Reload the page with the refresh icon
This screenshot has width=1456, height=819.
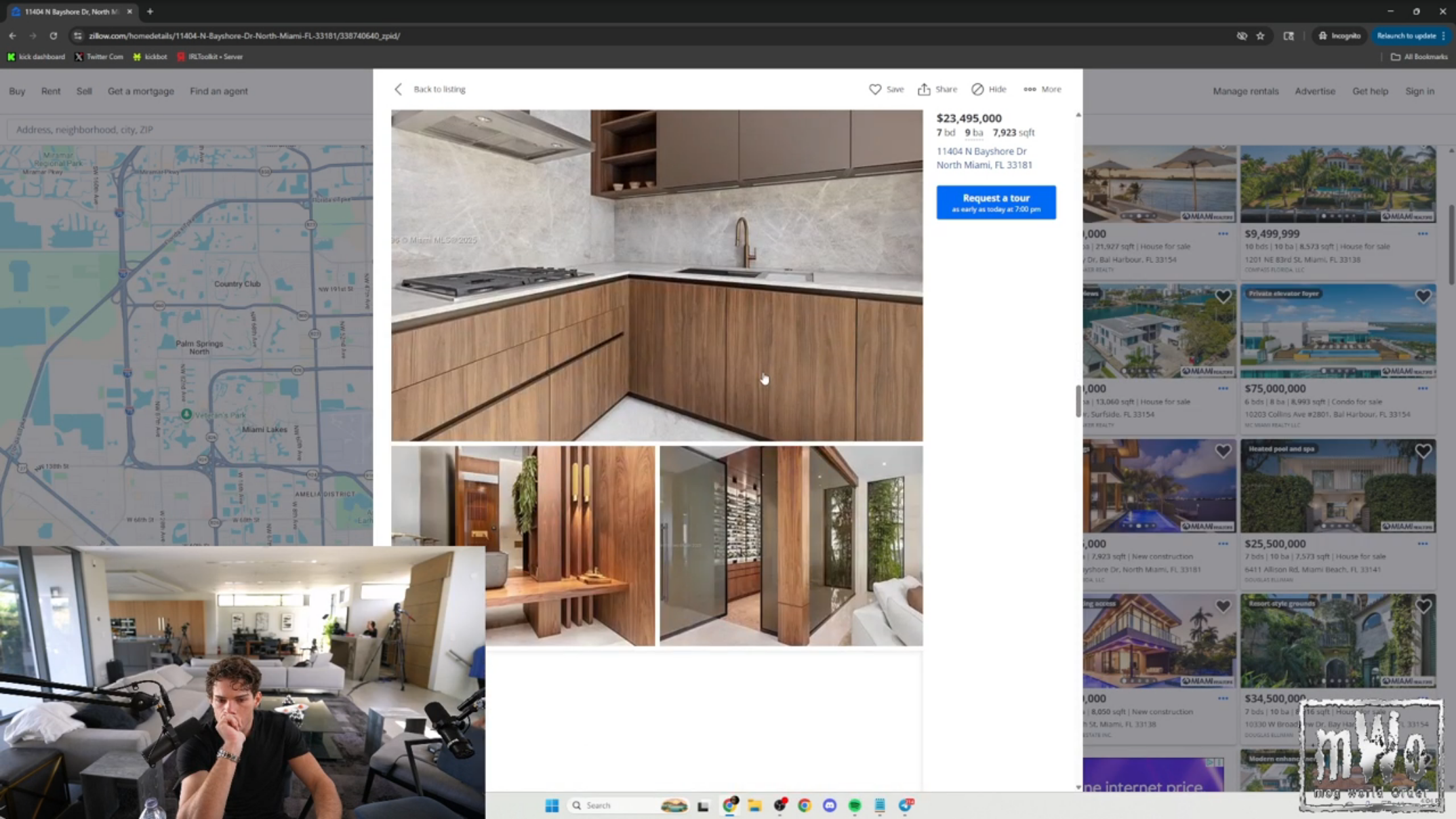(53, 36)
